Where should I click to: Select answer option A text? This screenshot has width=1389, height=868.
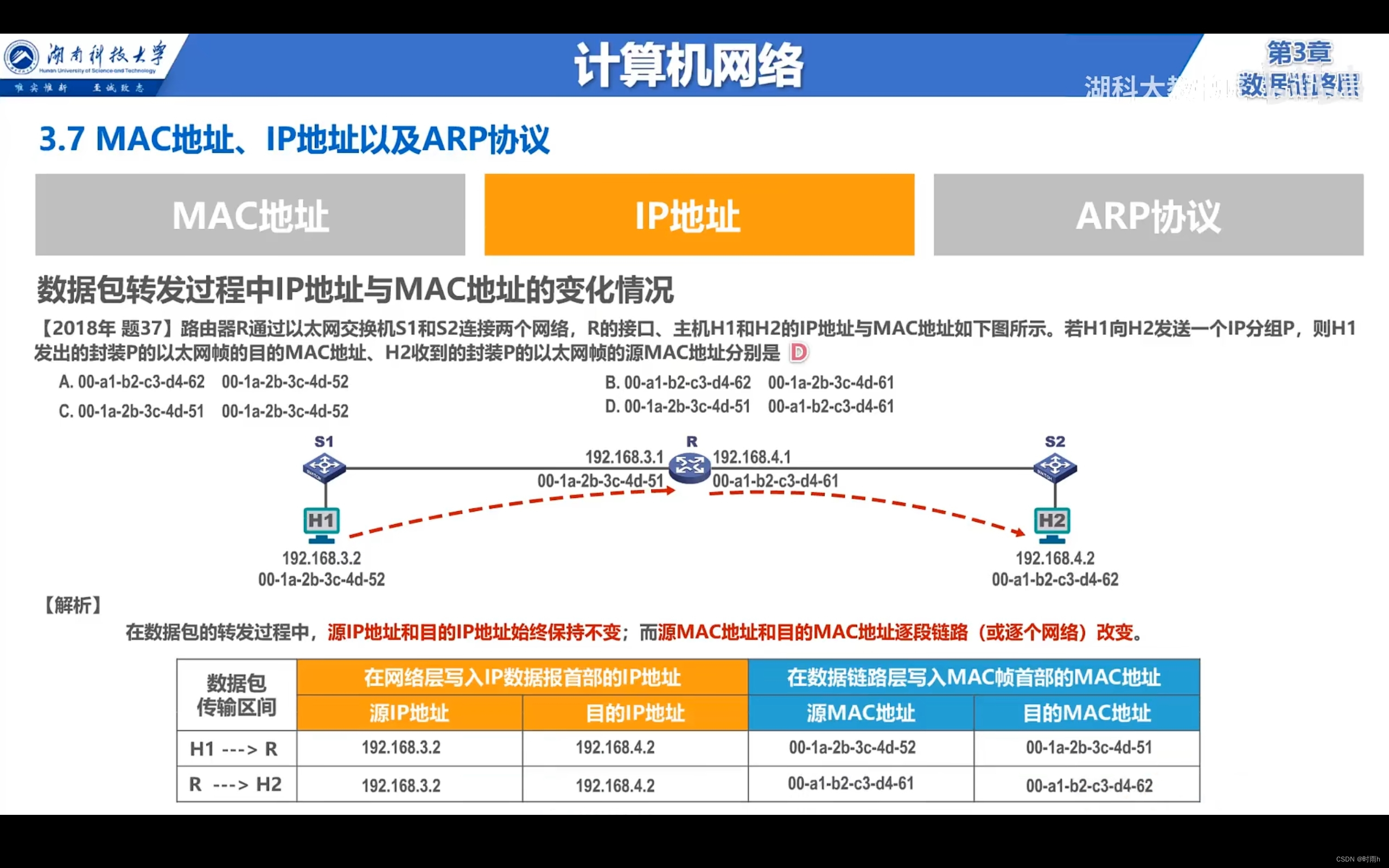(204, 382)
